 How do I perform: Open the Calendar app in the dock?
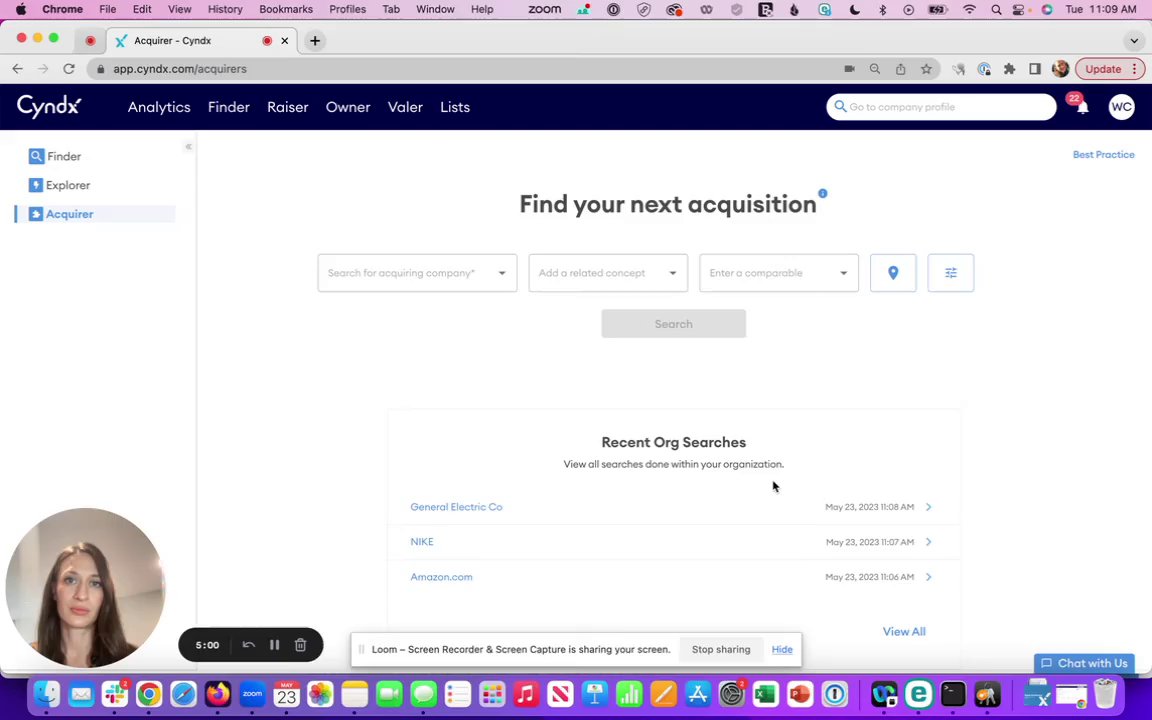(x=286, y=694)
